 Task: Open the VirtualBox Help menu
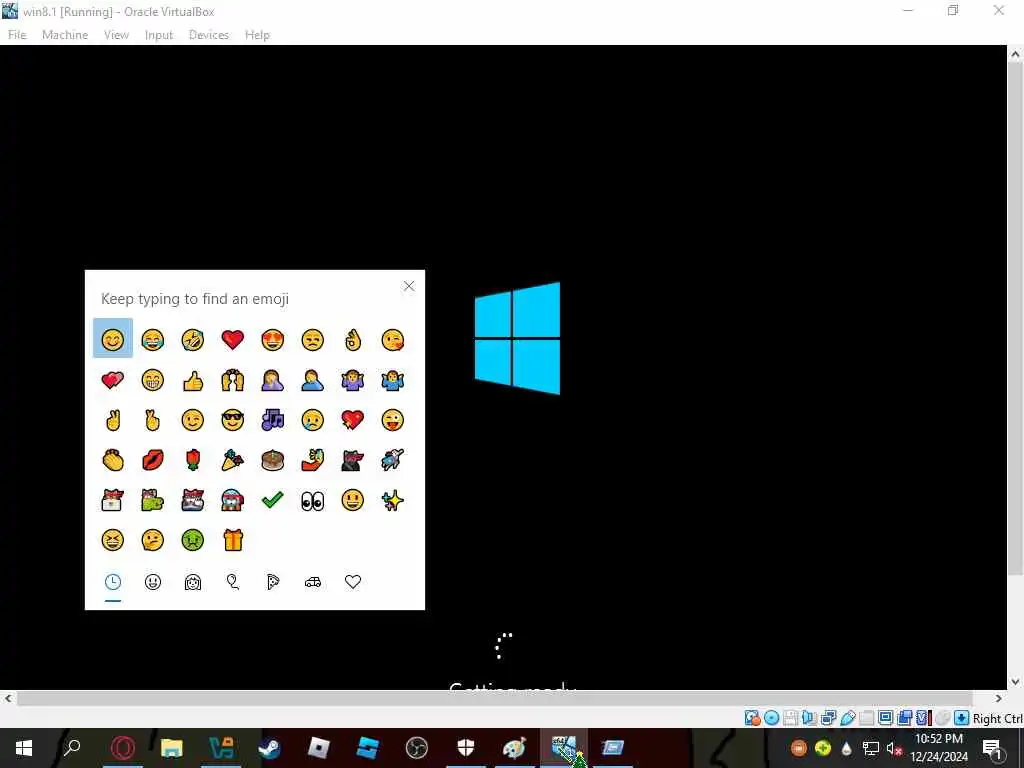(x=257, y=35)
